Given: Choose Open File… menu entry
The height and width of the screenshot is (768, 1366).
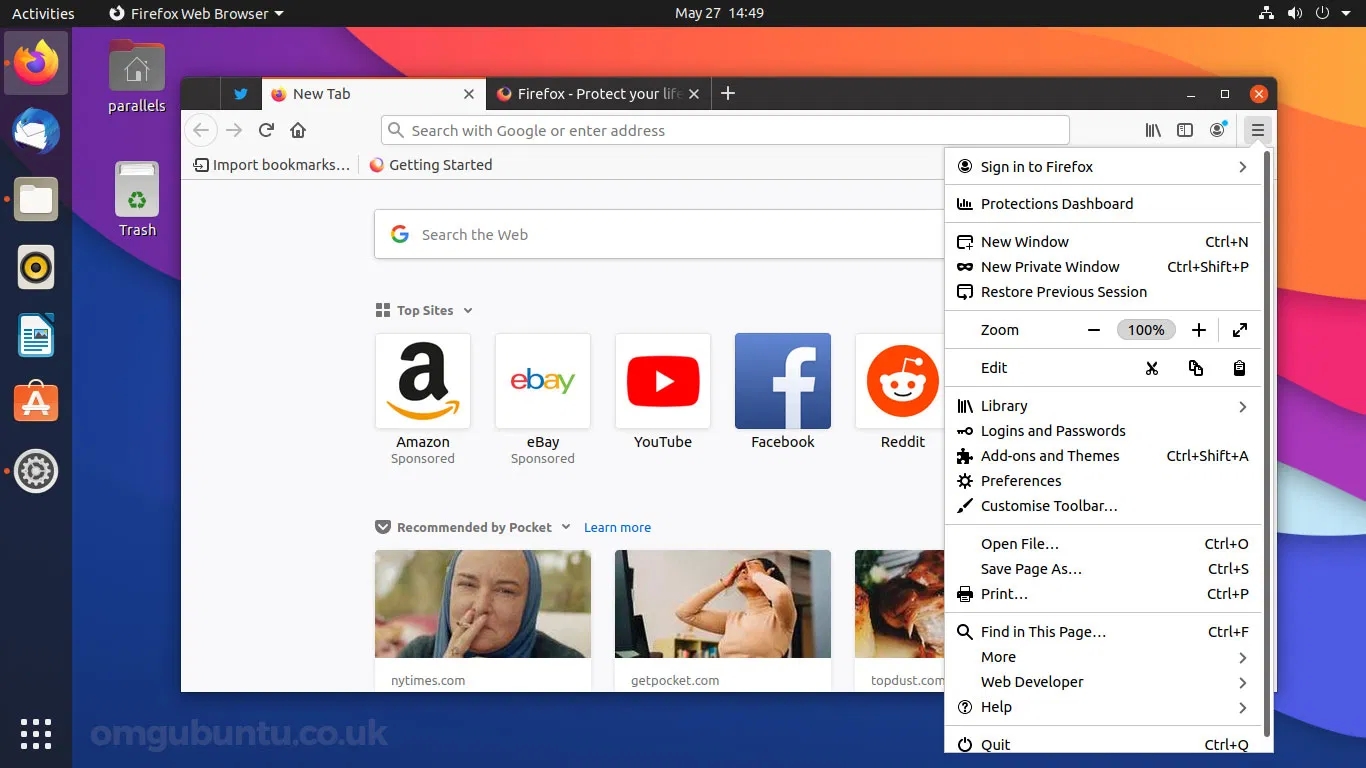Looking at the screenshot, I should click(1103, 544).
